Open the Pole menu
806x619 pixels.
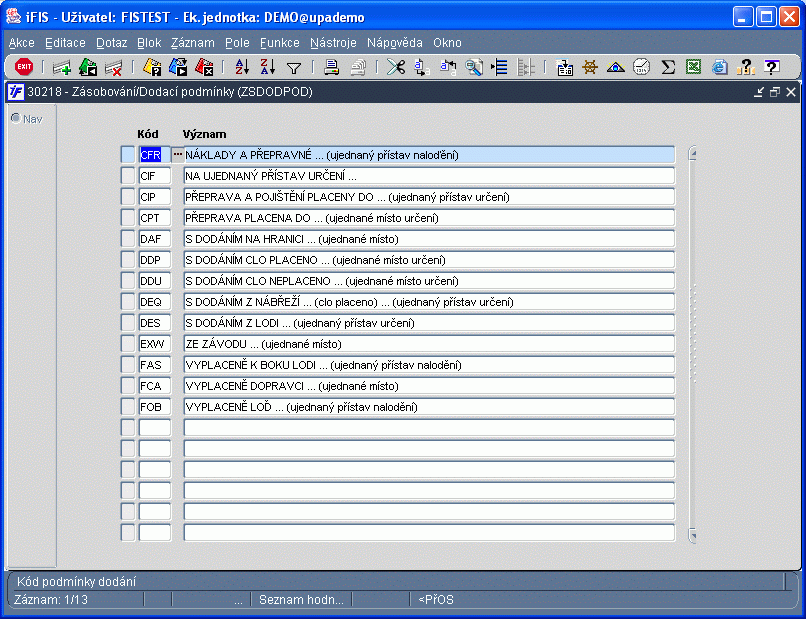(237, 43)
